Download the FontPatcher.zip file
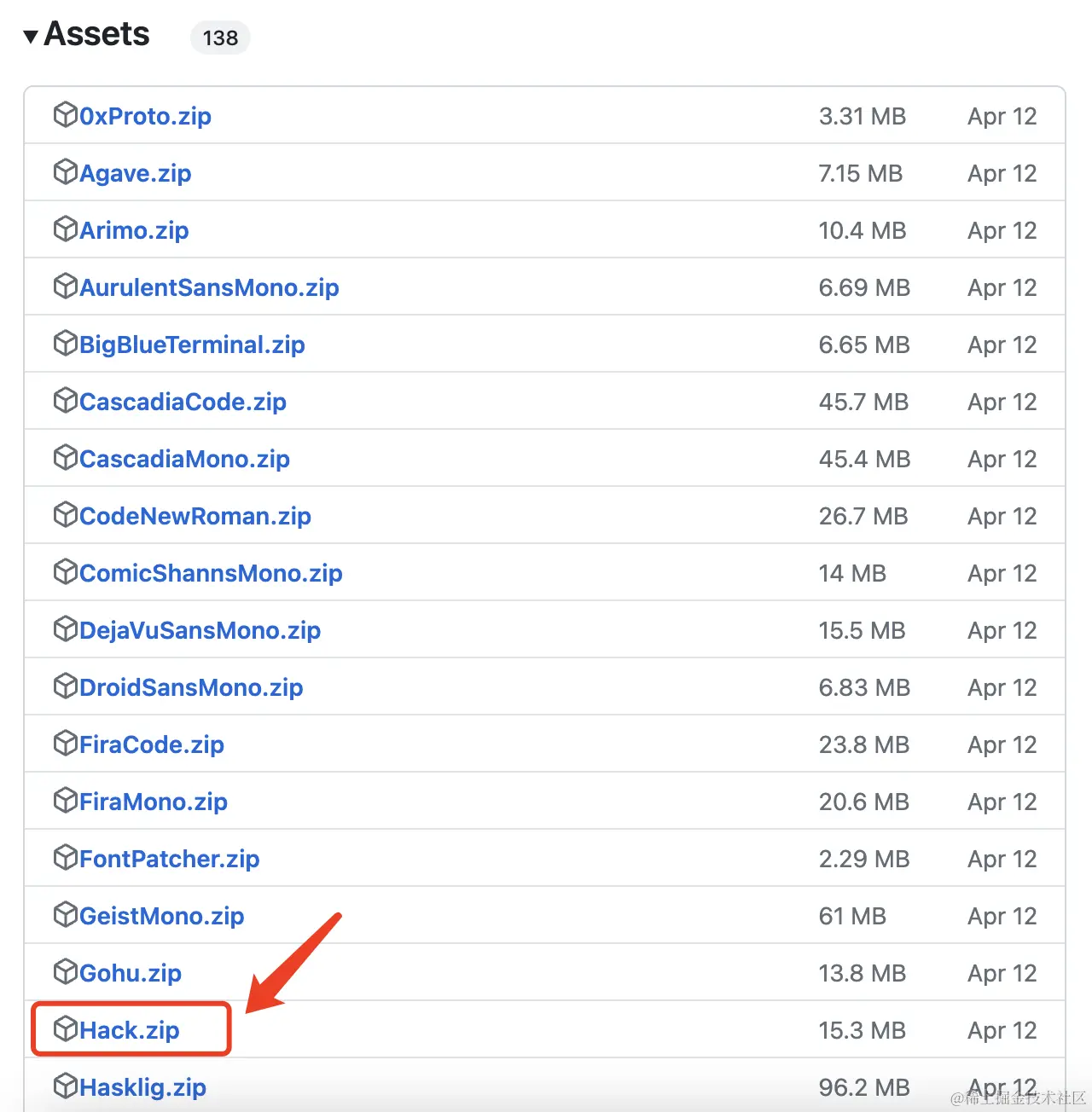This screenshot has width=1092, height=1112. (169, 859)
